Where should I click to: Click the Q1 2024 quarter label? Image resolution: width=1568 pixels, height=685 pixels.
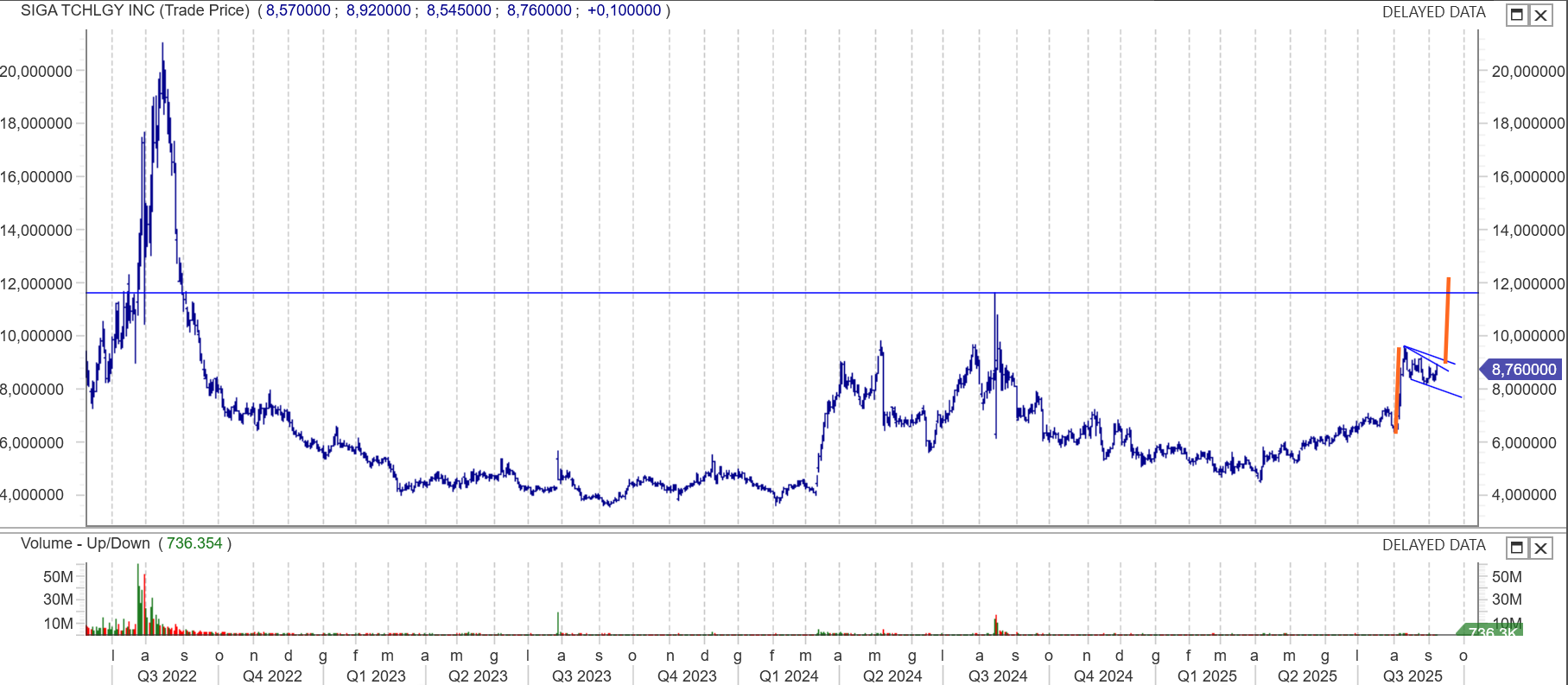(789, 676)
